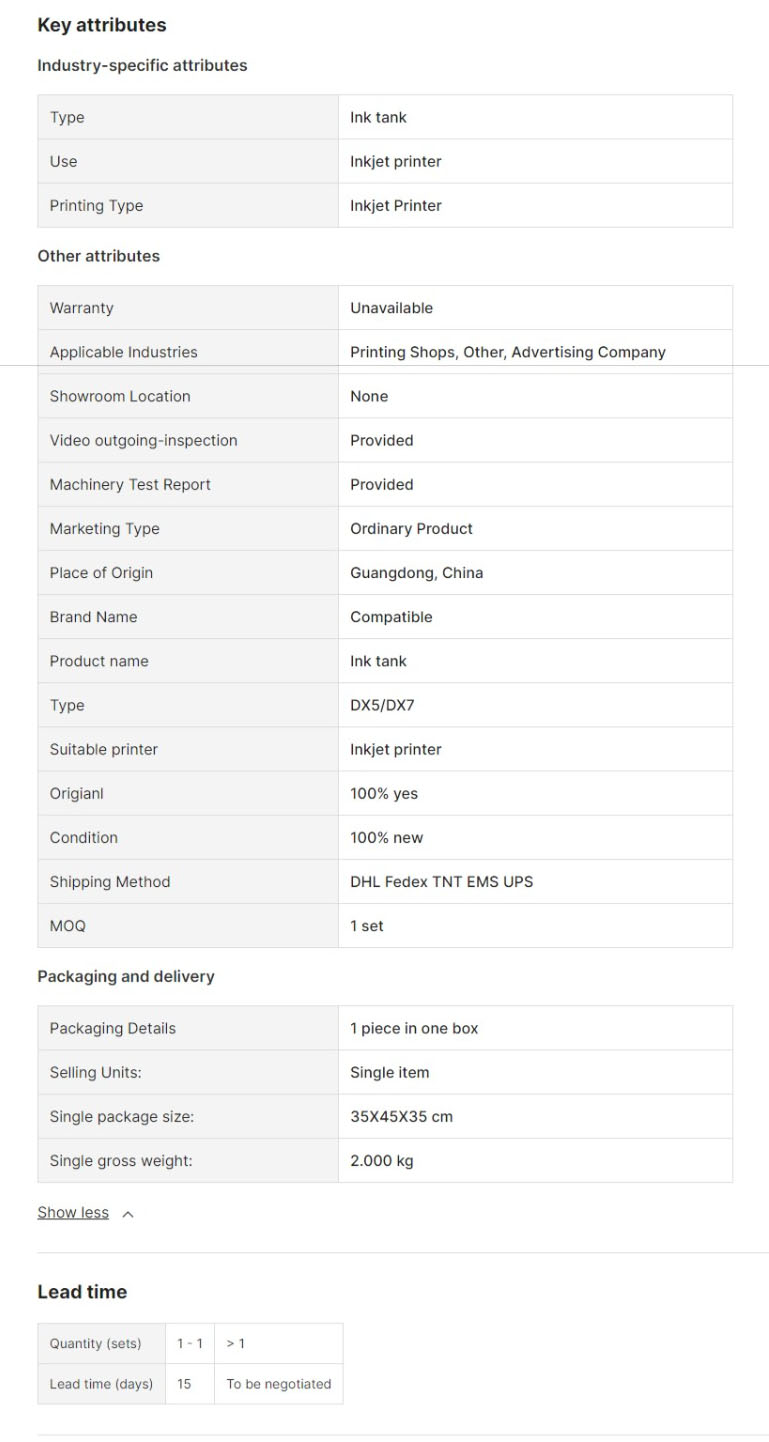The image size is (769, 1442).
Task: Select the "Quantity (sets)" table header
Action: tap(95, 1344)
